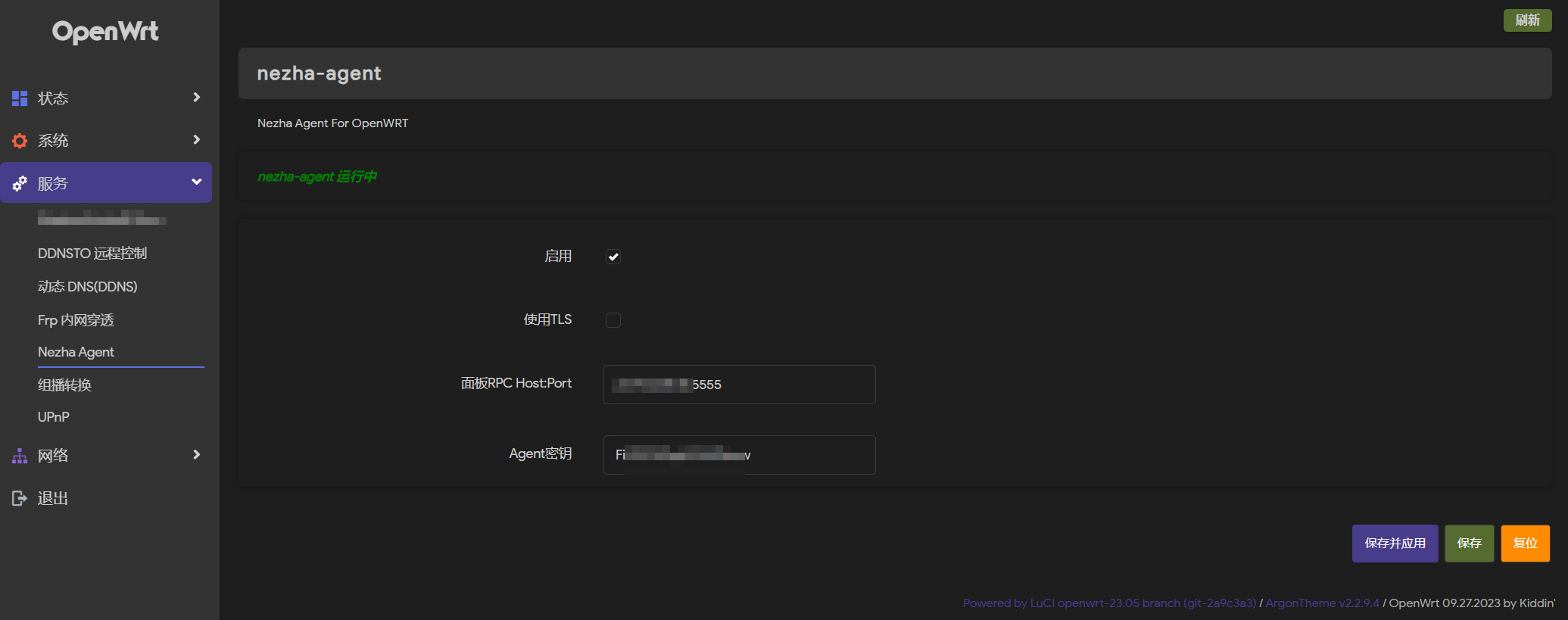This screenshot has width=1568, height=620.
Task: Click the network topology icon
Action: coord(20,456)
